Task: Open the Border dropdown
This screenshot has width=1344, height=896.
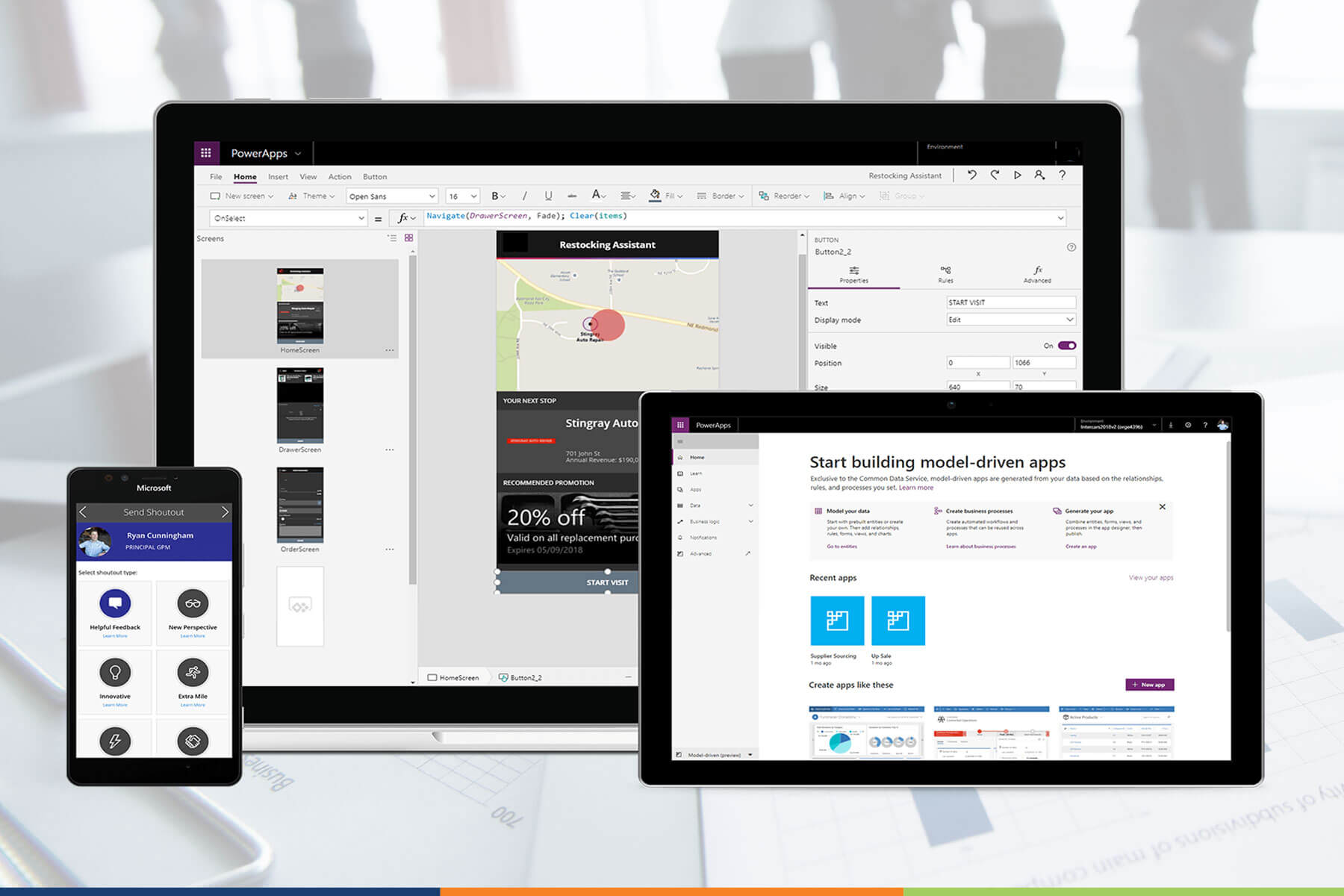Action: [721, 196]
